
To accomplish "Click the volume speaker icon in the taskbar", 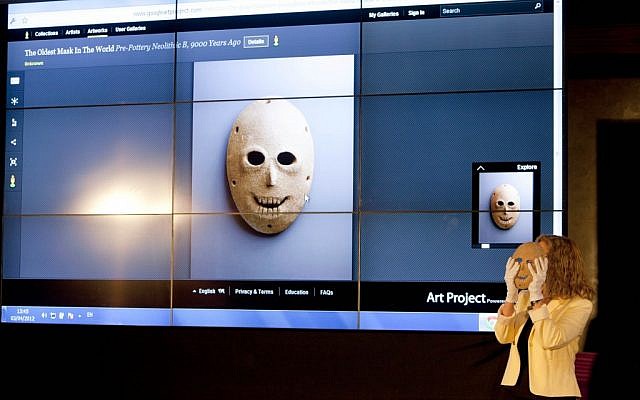I will (44, 315).
